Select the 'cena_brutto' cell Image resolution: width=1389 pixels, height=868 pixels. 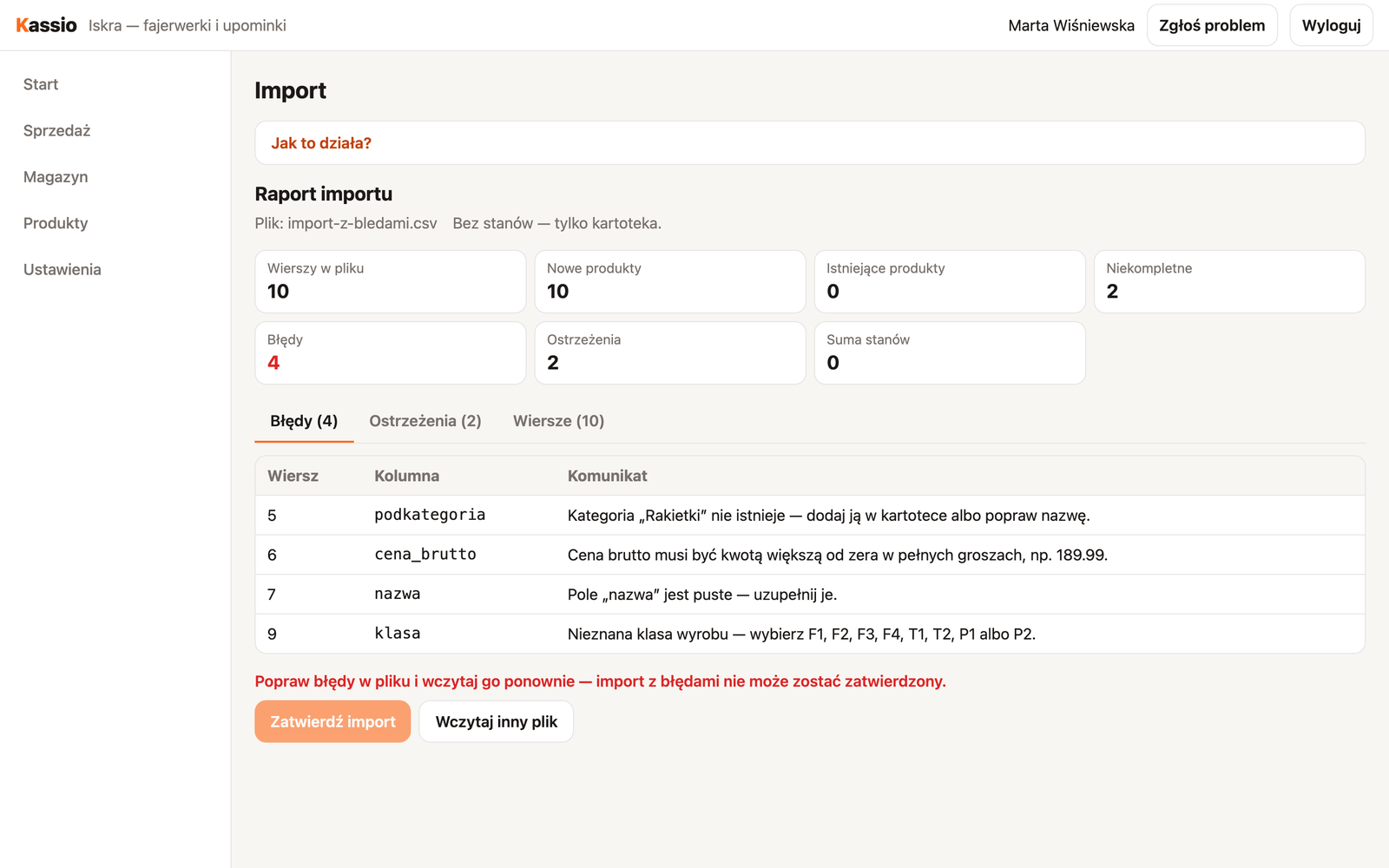click(425, 555)
